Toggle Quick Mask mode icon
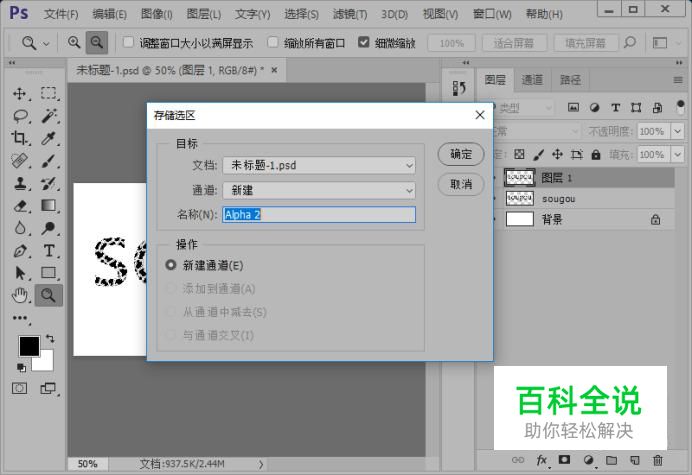Image resolution: width=692 pixels, height=475 pixels. click(x=19, y=388)
